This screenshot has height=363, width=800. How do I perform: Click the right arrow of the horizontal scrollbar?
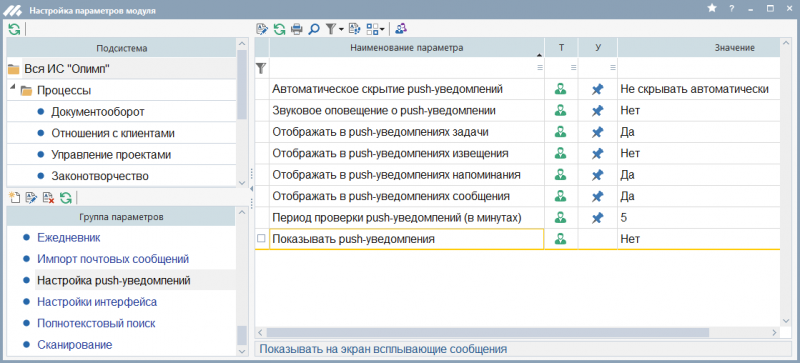[x=774, y=332]
